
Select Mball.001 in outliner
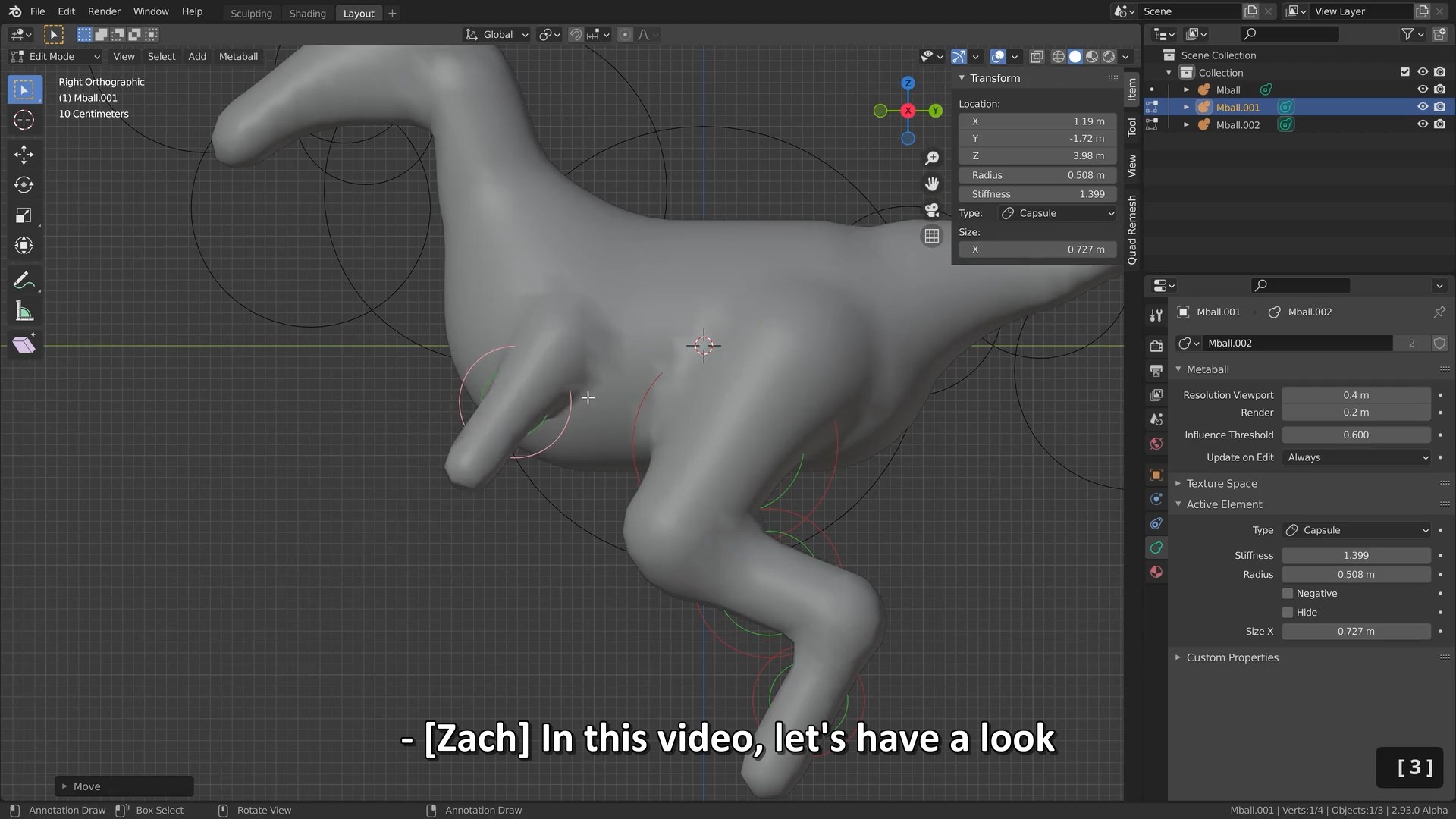click(1238, 107)
